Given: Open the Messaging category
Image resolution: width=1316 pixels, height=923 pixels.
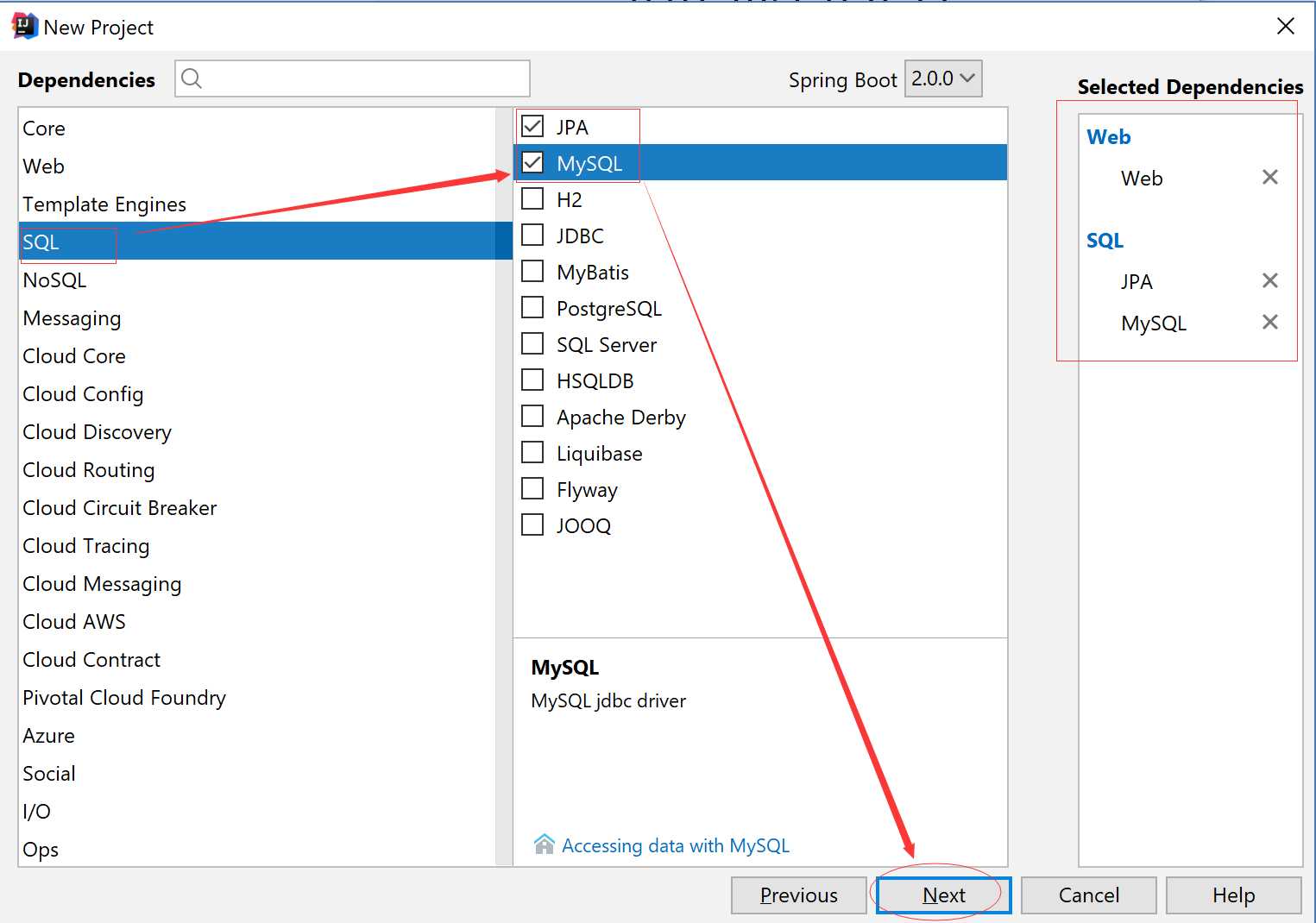Looking at the screenshot, I should 257,318.
